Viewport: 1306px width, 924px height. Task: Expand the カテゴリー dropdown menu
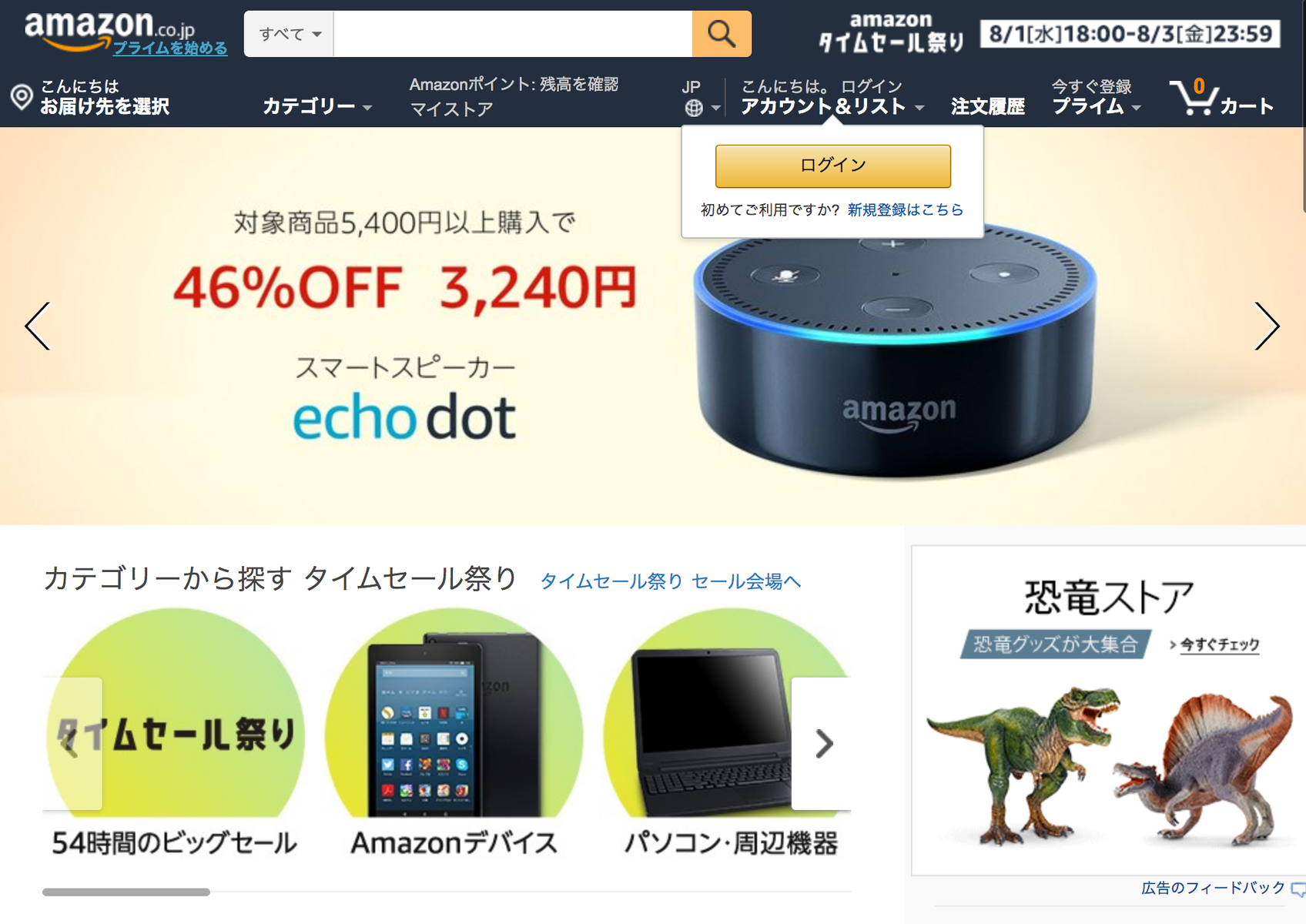317,106
